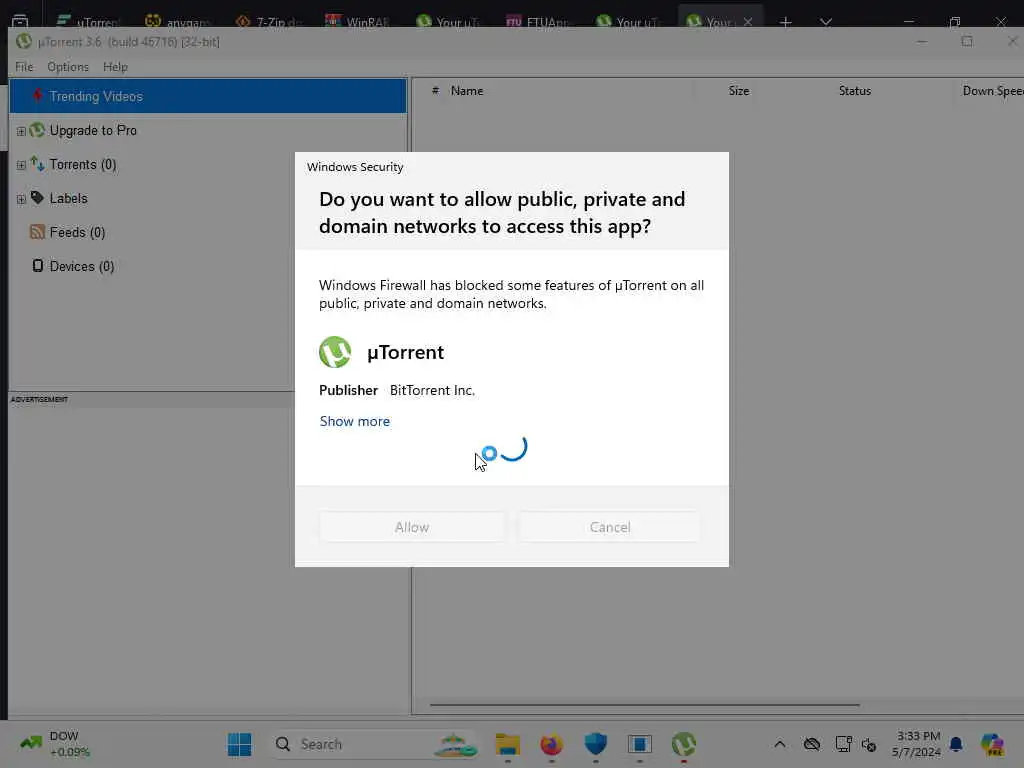Viewport: 1024px width, 768px height.
Task: Open the File menu in µTorrent
Action: click(x=24, y=67)
